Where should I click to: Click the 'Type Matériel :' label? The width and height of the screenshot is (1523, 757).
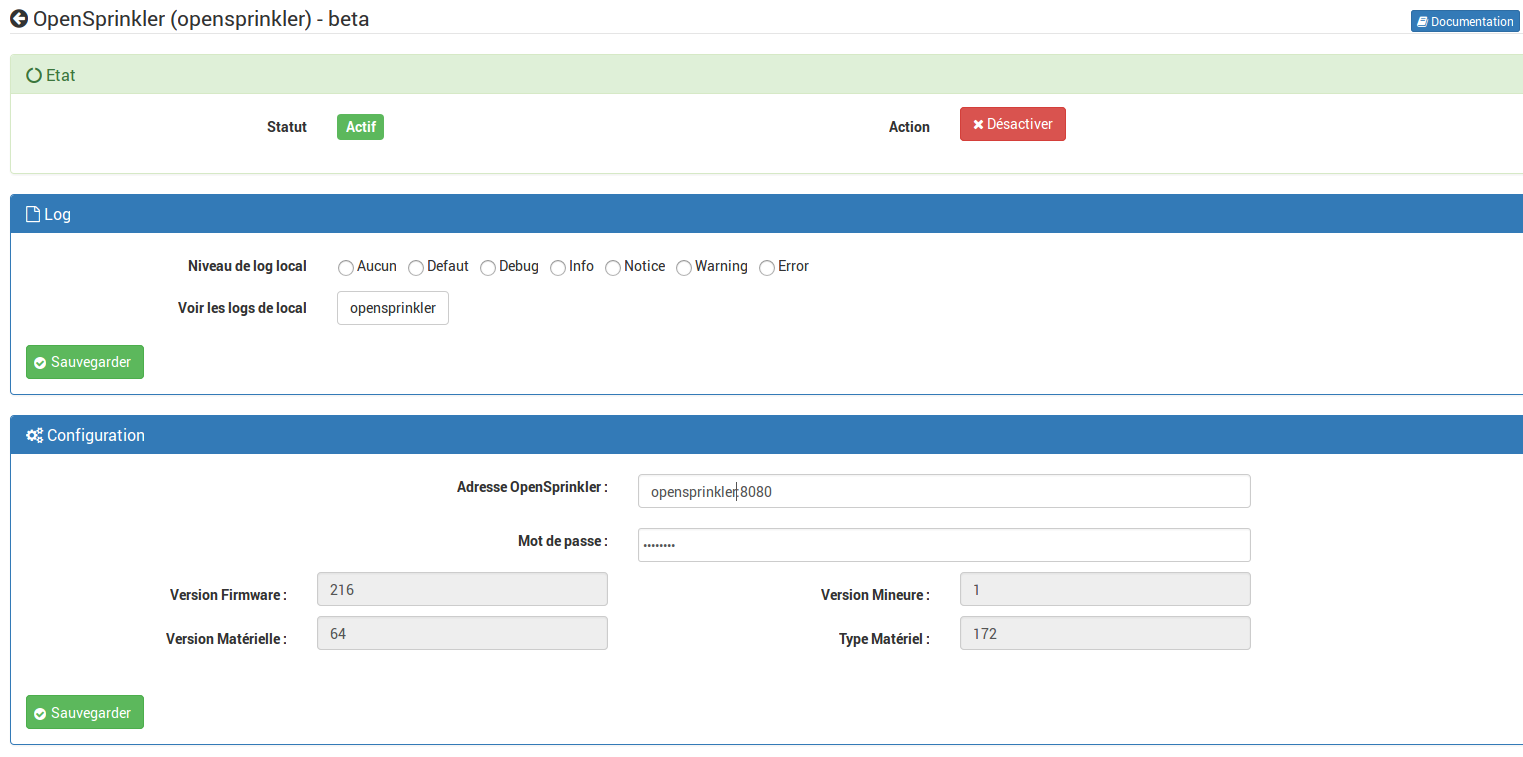tap(884, 639)
